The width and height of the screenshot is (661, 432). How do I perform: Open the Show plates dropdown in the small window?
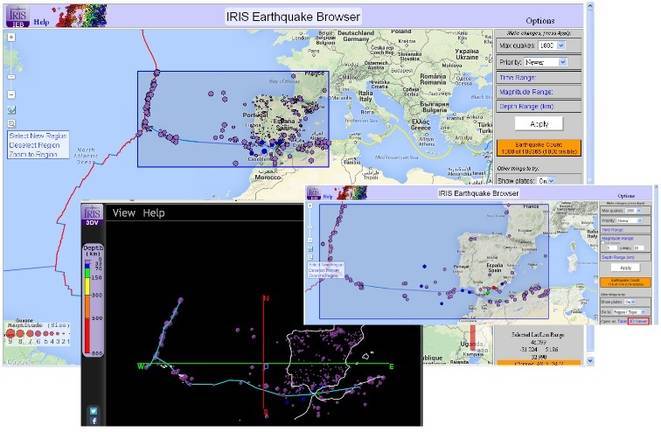pyautogui.click(x=630, y=302)
